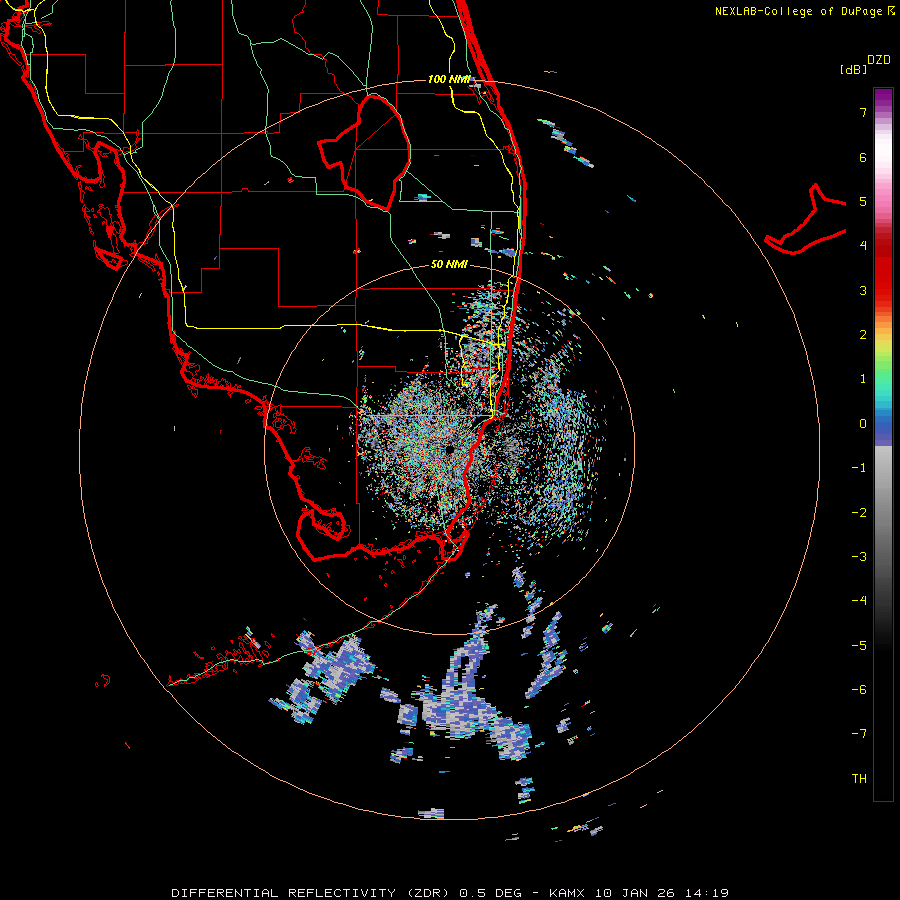Click the '100 NMI' range ring label
The image size is (900, 900).
coord(449,79)
